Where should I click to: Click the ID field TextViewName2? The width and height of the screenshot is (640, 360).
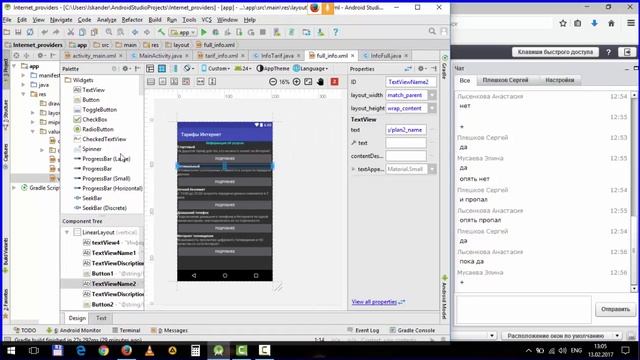click(411, 82)
